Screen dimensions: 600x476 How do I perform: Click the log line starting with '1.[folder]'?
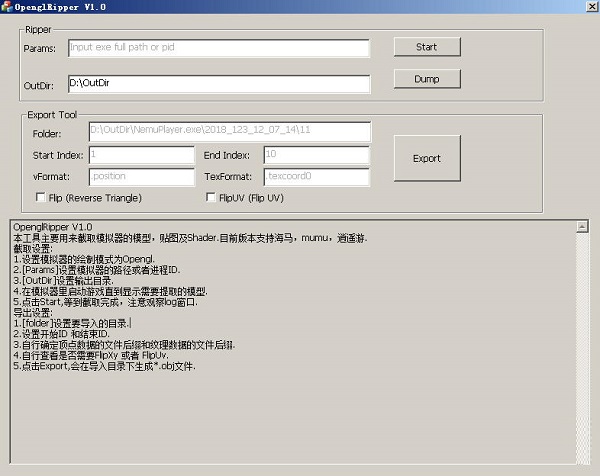[72, 323]
